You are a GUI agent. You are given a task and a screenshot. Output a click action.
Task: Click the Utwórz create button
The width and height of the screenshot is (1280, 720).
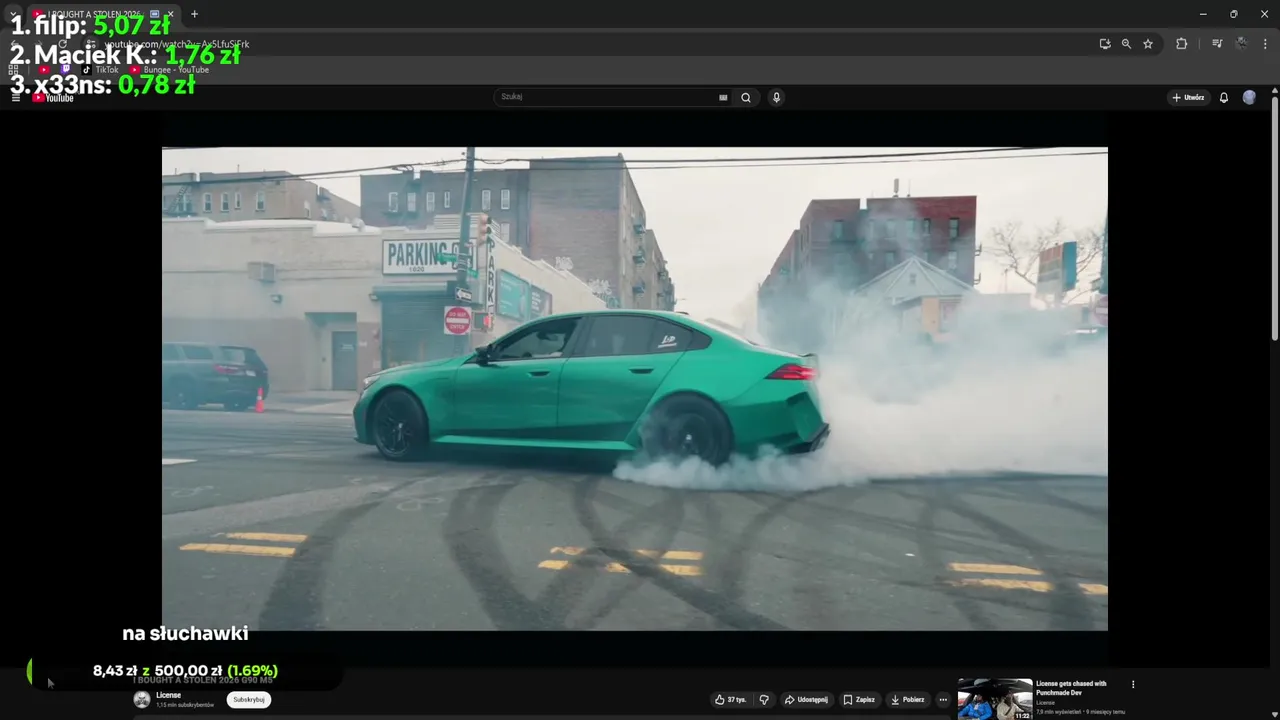click(x=1188, y=97)
